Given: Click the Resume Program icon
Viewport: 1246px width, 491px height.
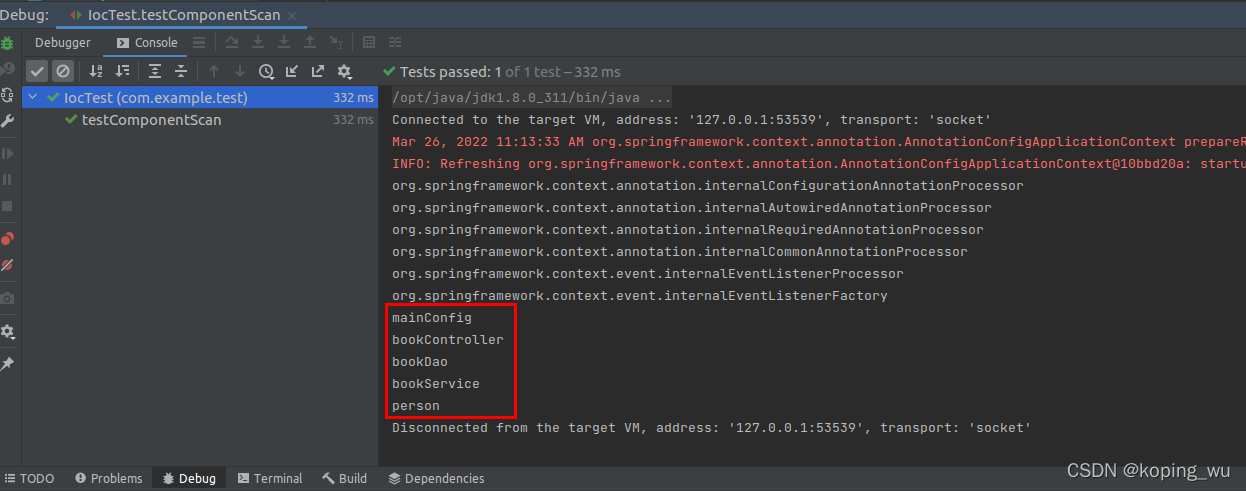Looking at the screenshot, I should [x=7, y=153].
